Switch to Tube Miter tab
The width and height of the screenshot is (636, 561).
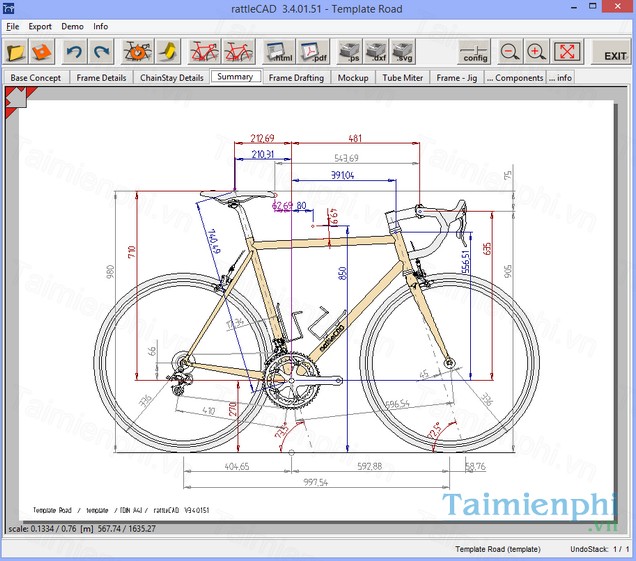coord(404,77)
